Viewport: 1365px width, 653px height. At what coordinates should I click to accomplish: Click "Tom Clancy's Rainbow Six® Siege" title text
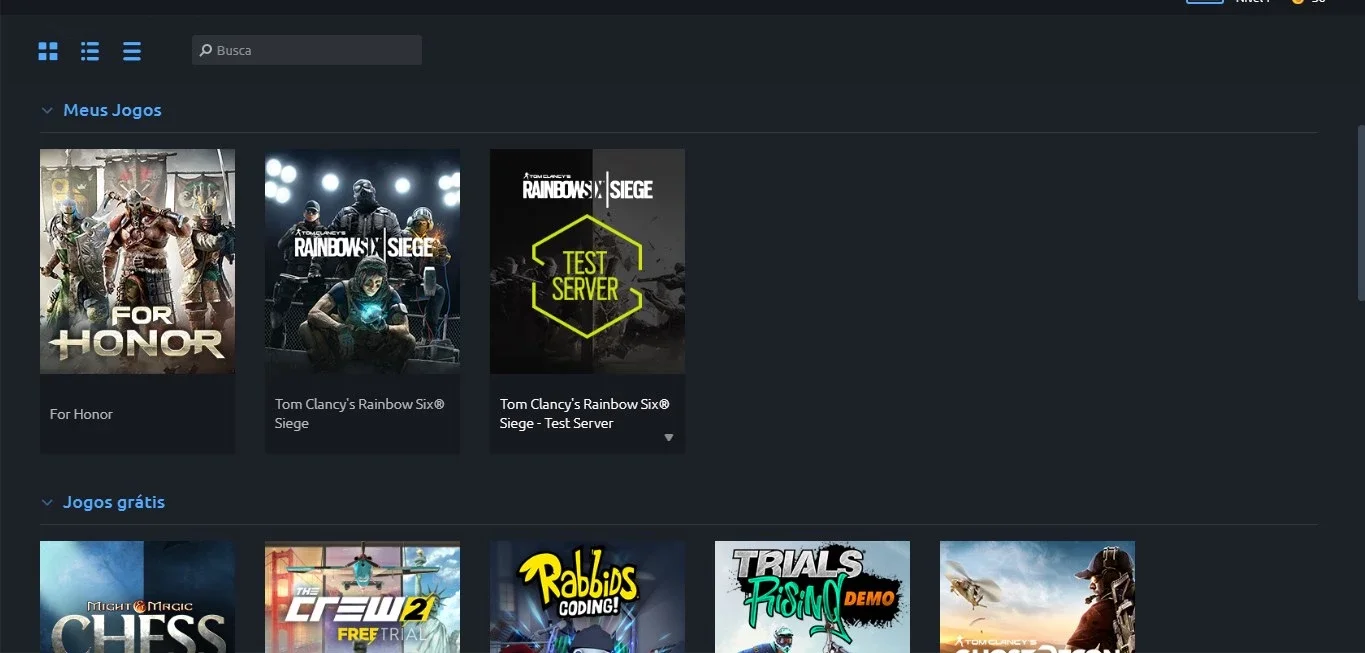[x=360, y=414]
